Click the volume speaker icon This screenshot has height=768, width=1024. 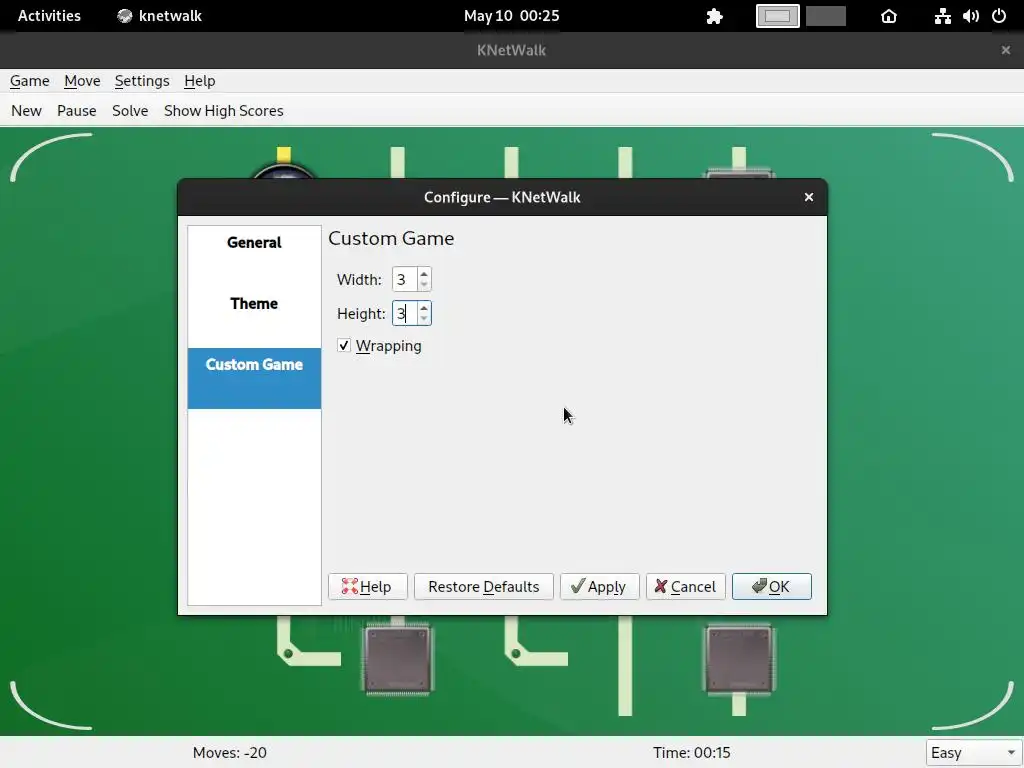pos(971,16)
